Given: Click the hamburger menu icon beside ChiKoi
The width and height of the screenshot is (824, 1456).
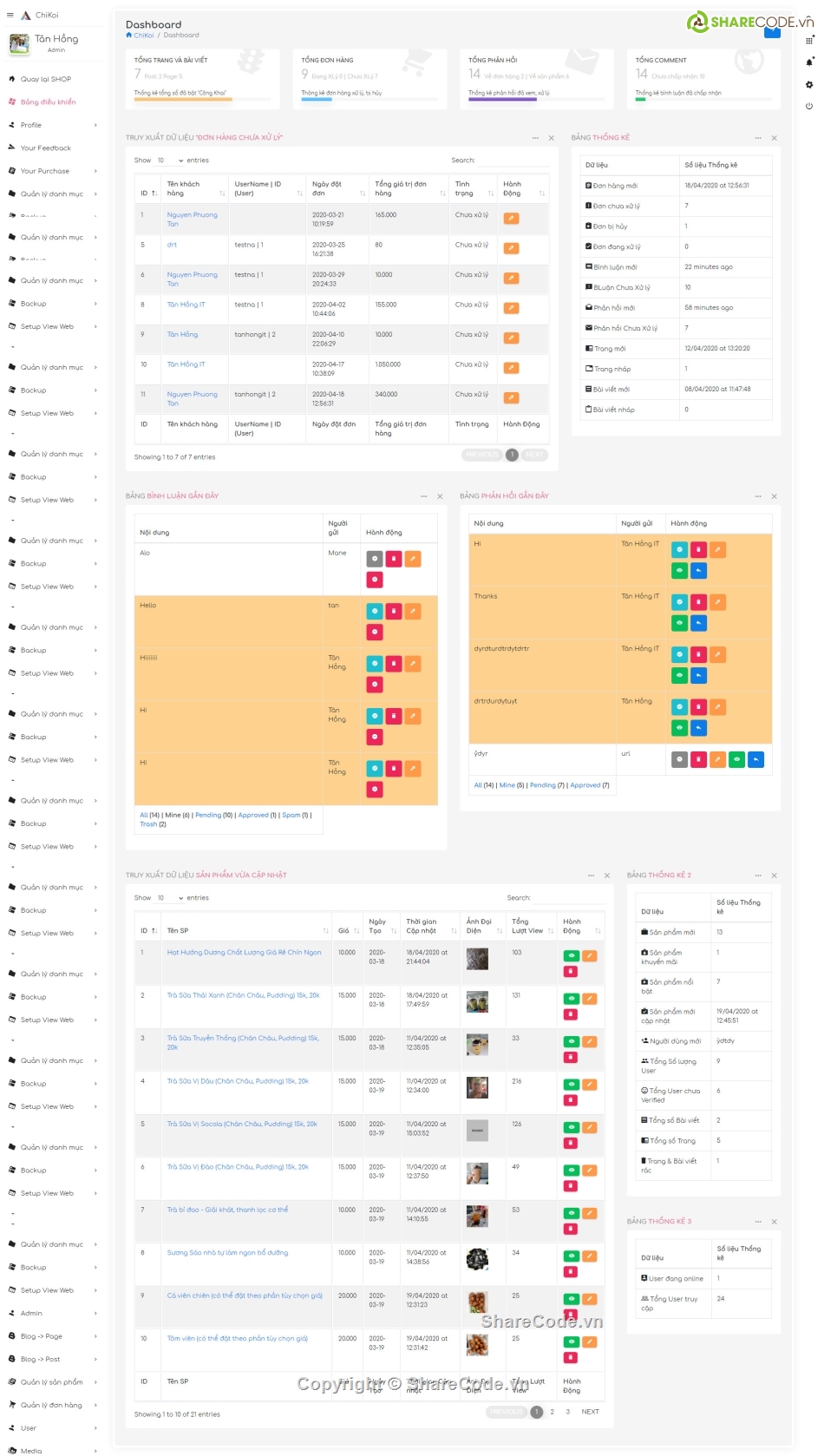Looking at the screenshot, I should 10,15.
